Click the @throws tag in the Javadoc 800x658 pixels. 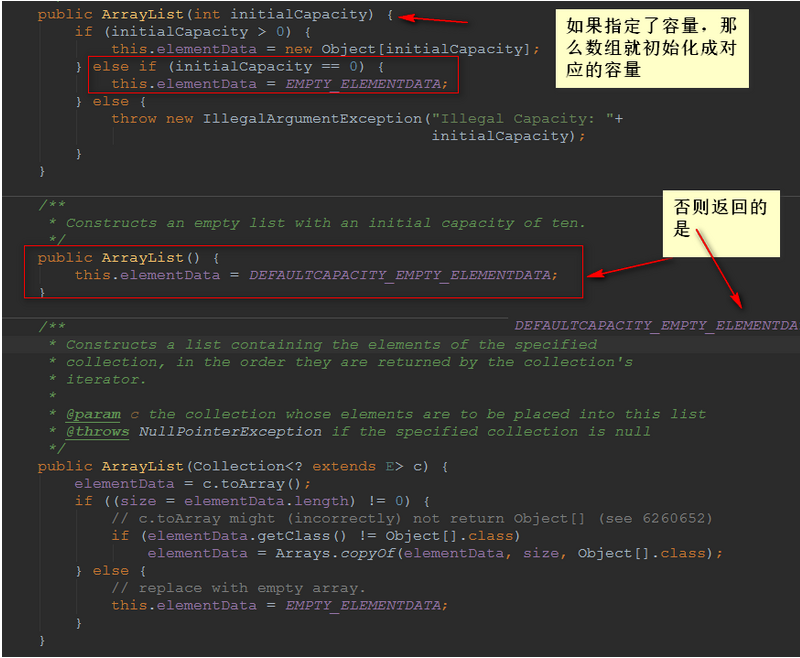tap(97, 432)
